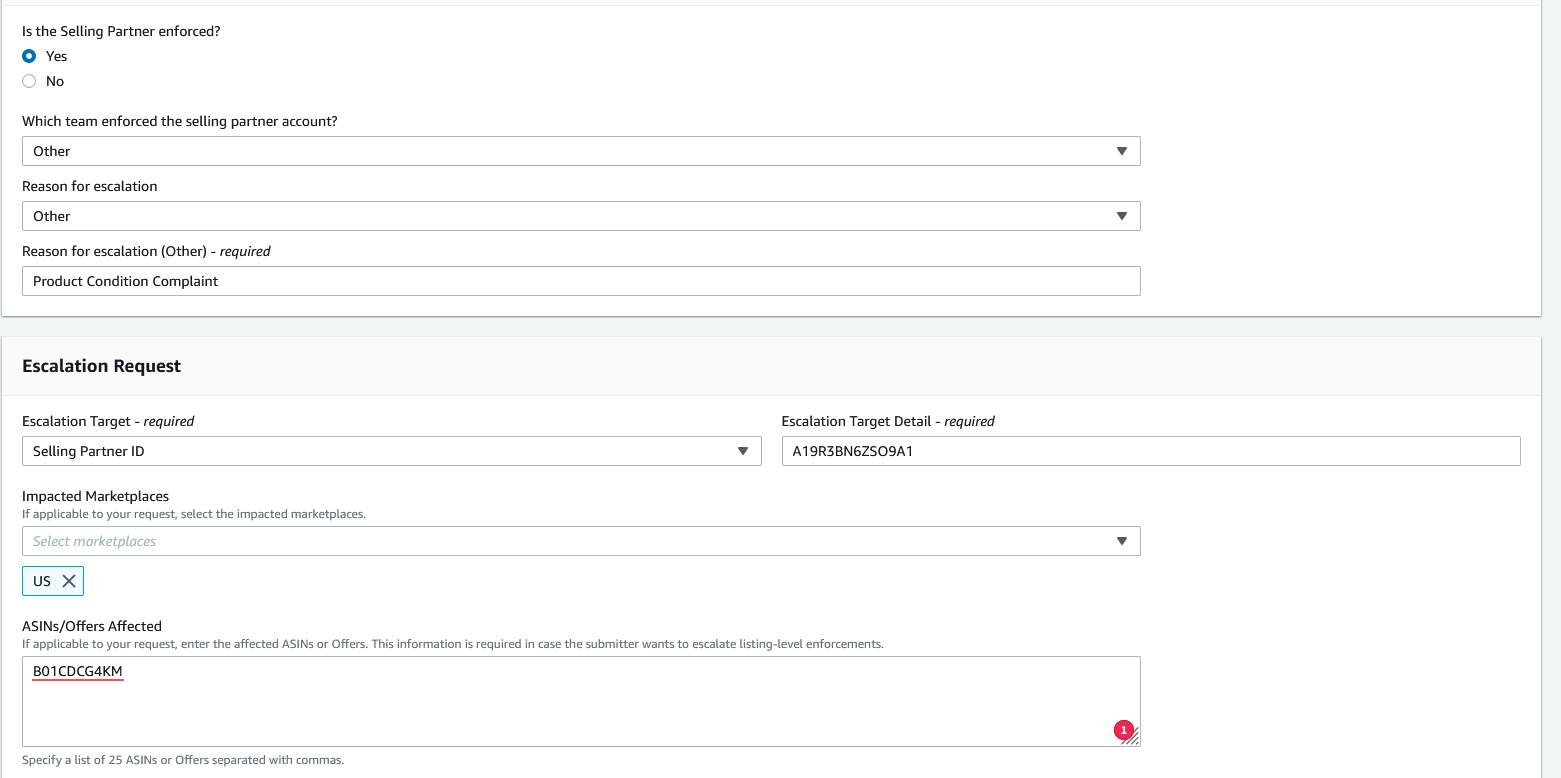Click the arrow icon on Select marketplaces field
Screen dimensions: 1561x778
click(x=1121, y=541)
